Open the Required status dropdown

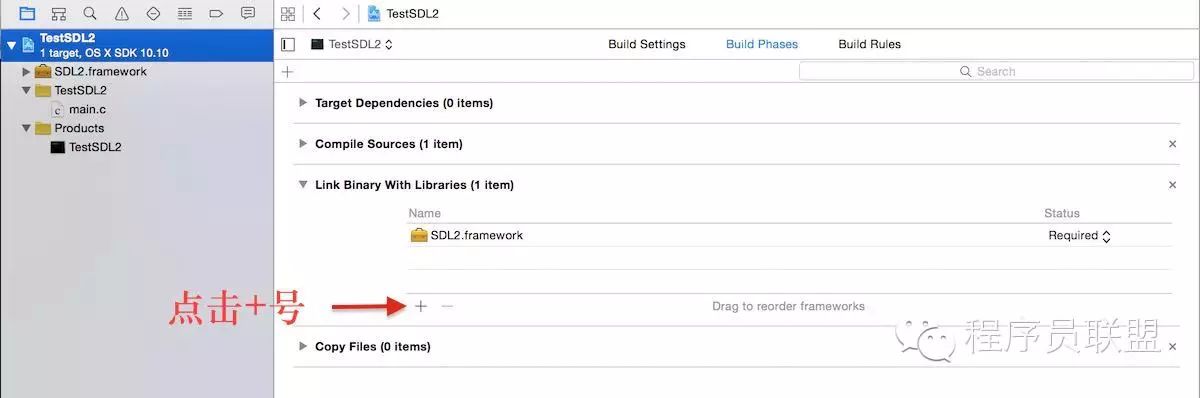click(x=1080, y=235)
